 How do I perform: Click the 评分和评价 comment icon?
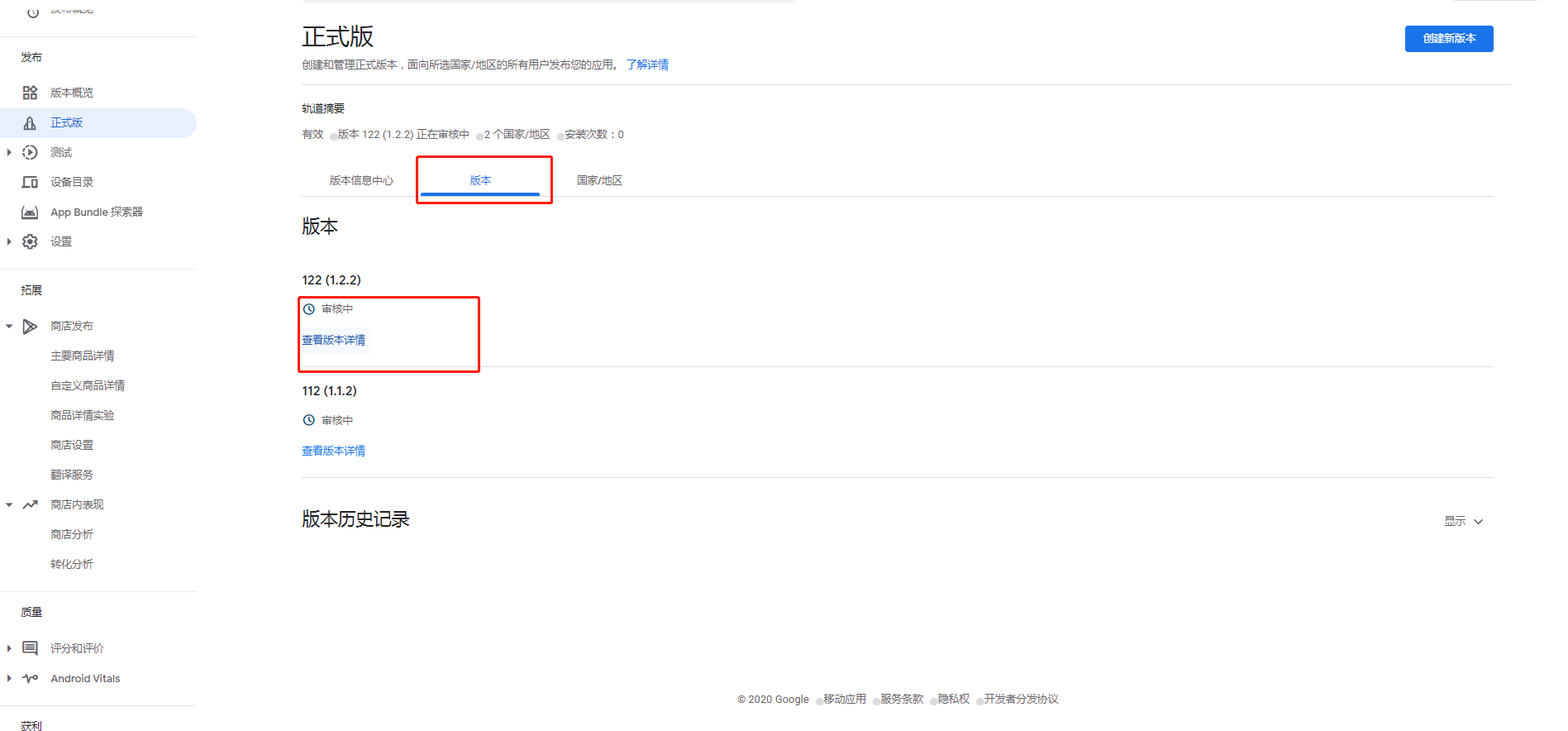point(30,648)
